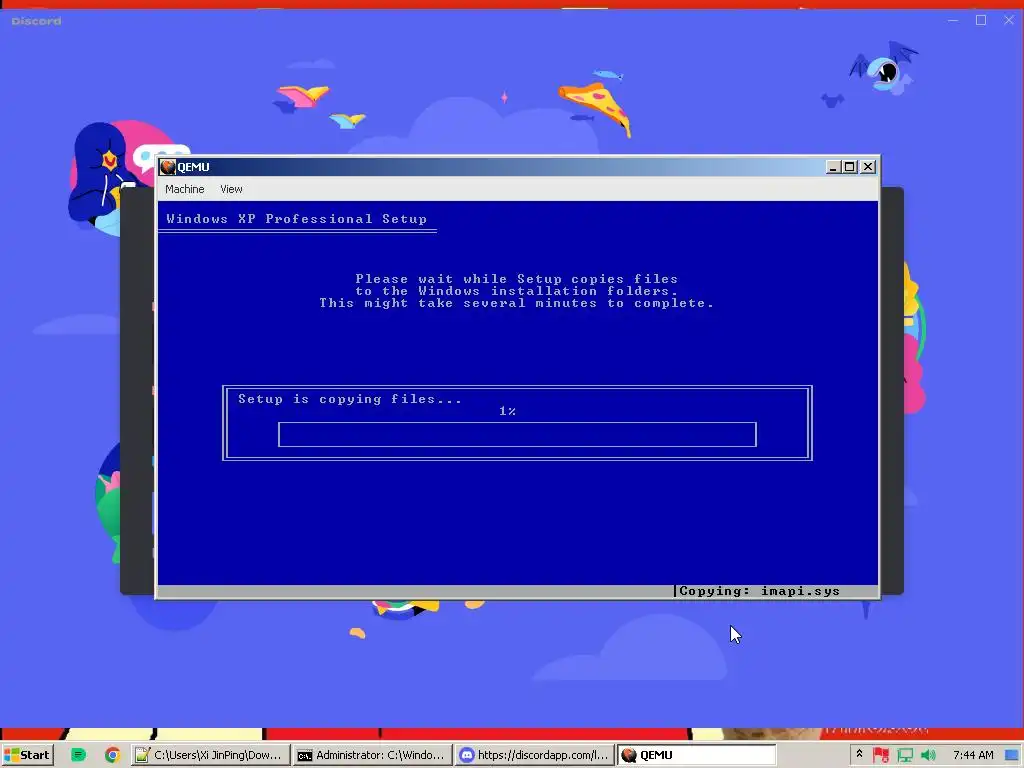The height and width of the screenshot is (768, 1024).
Task: Minimize the Discord window
Action: point(953,20)
